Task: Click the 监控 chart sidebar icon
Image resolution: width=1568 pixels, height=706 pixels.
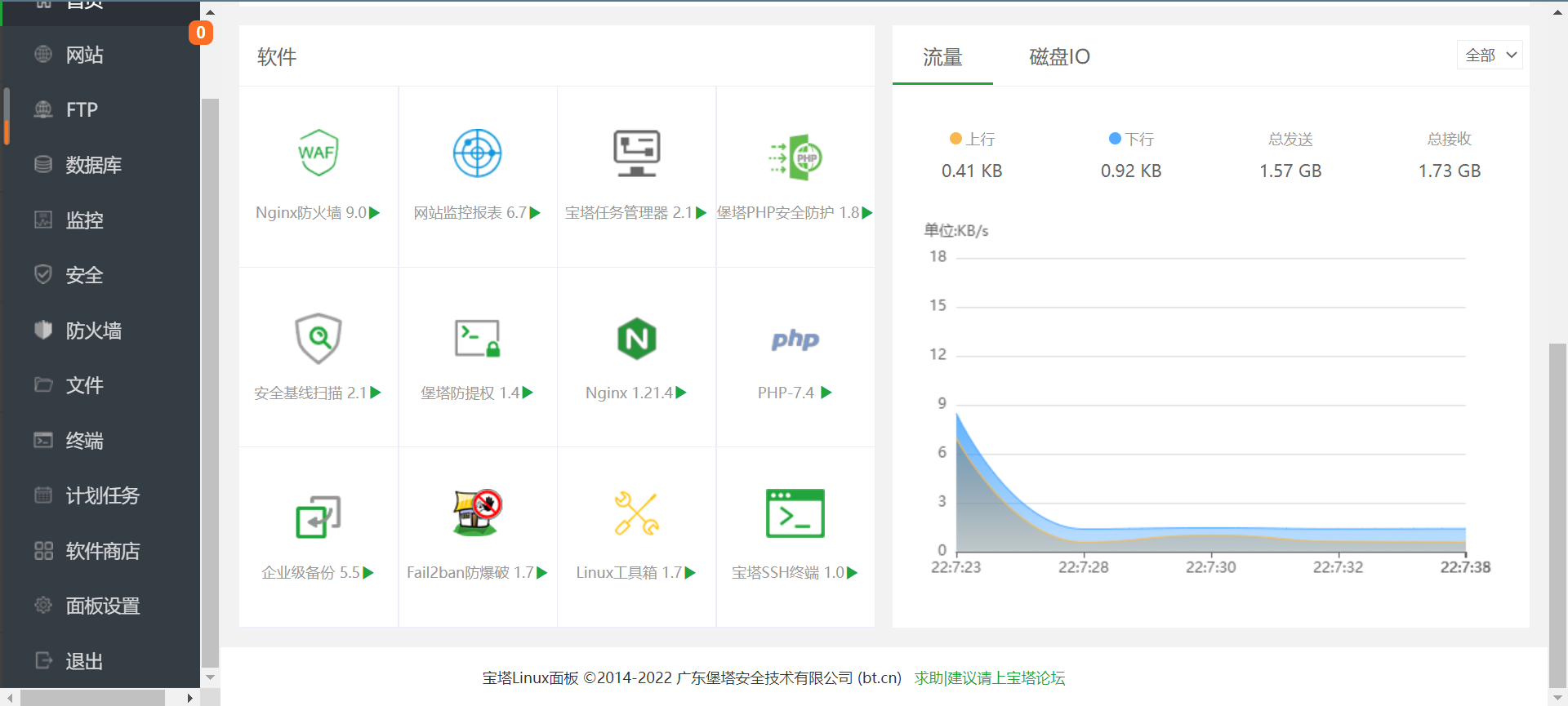Action: [43, 220]
